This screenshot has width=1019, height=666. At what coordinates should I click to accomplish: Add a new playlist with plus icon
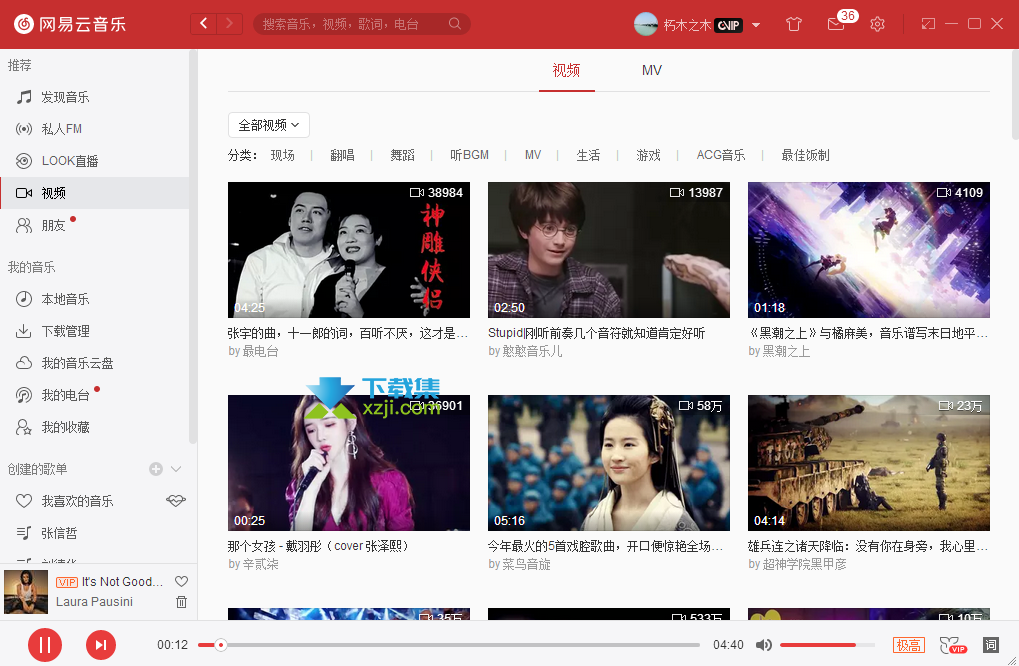156,468
